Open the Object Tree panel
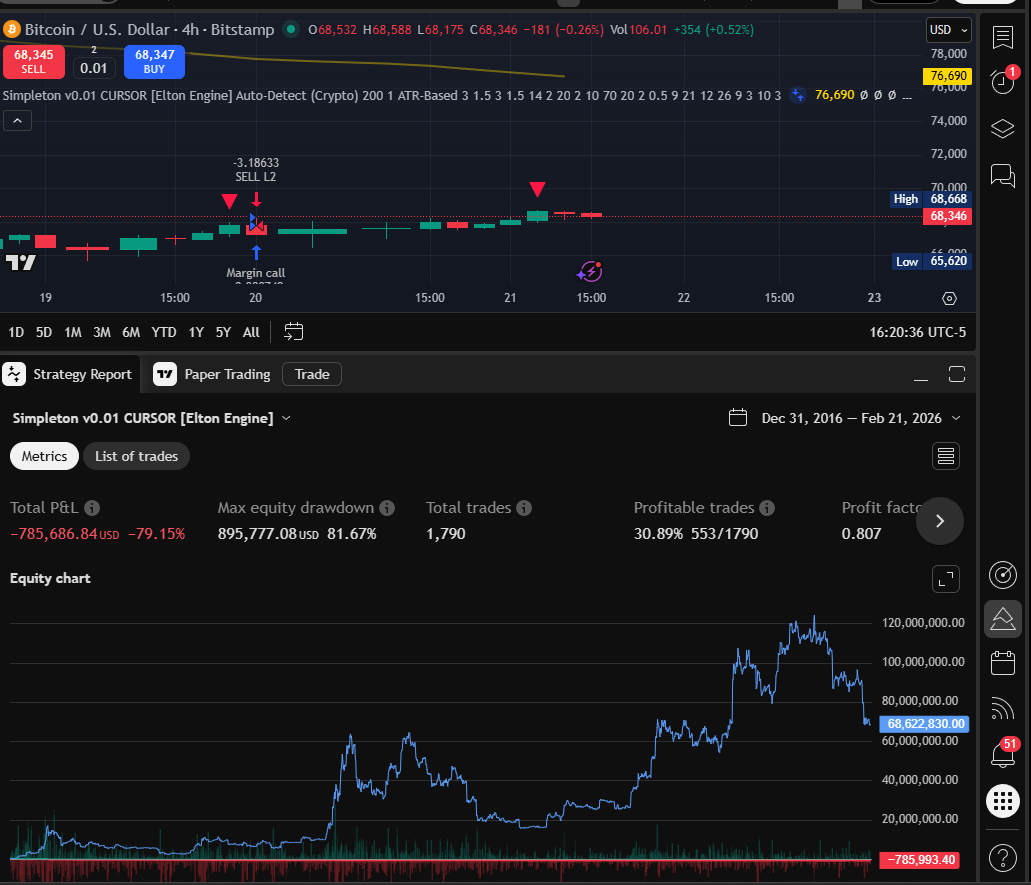This screenshot has height=885, width=1031. pos(1003,128)
